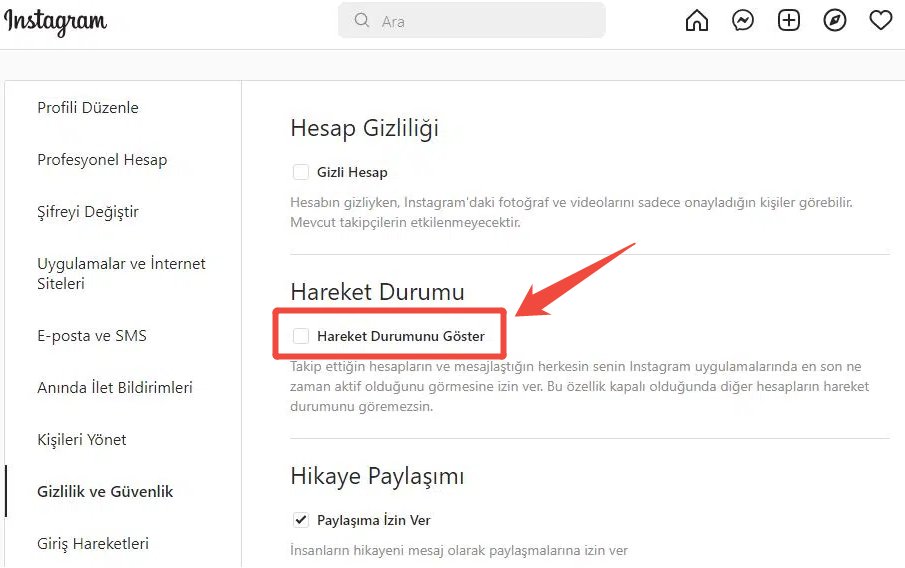Enable the Gizli Hesap checkbox
The width and height of the screenshot is (905, 568).
[301, 172]
